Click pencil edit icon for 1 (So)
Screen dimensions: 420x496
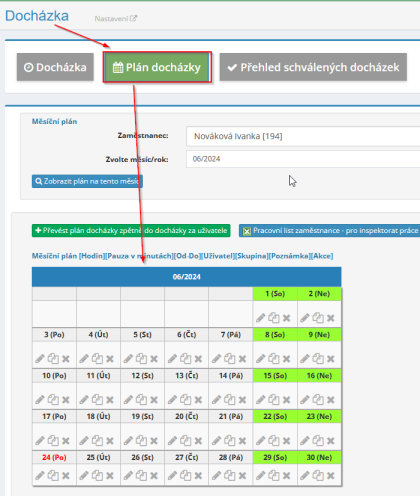pos(261,318)
